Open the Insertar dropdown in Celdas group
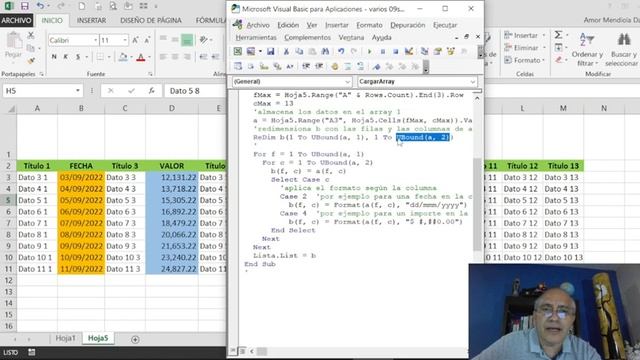 [544, 36]
